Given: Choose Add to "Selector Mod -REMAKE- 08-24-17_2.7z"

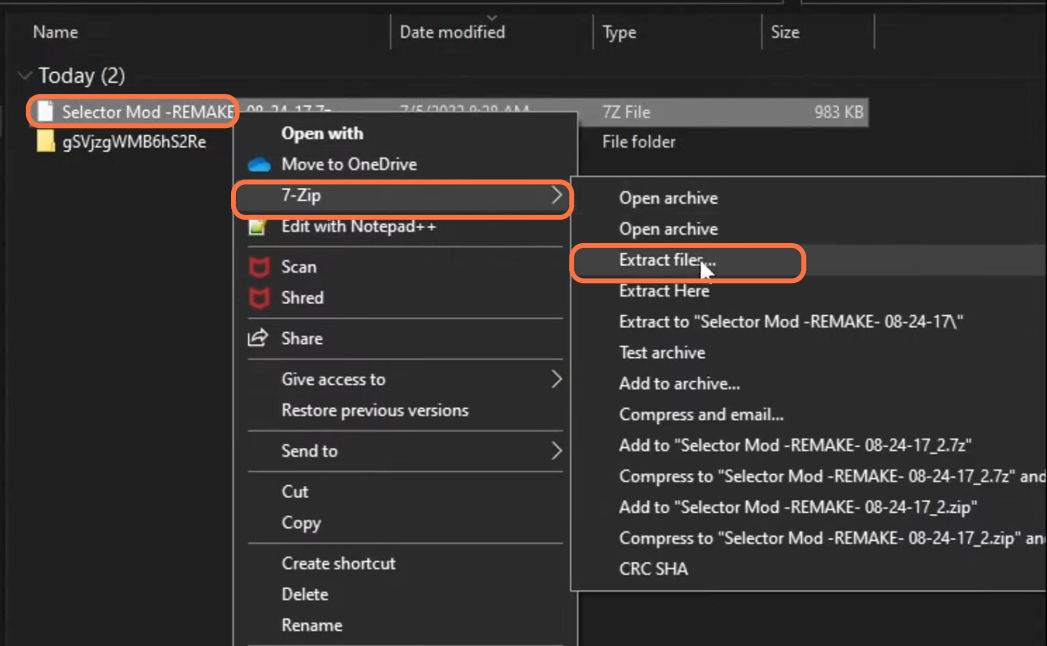Looking at the screenshot, I should click(x=795, y=446).
